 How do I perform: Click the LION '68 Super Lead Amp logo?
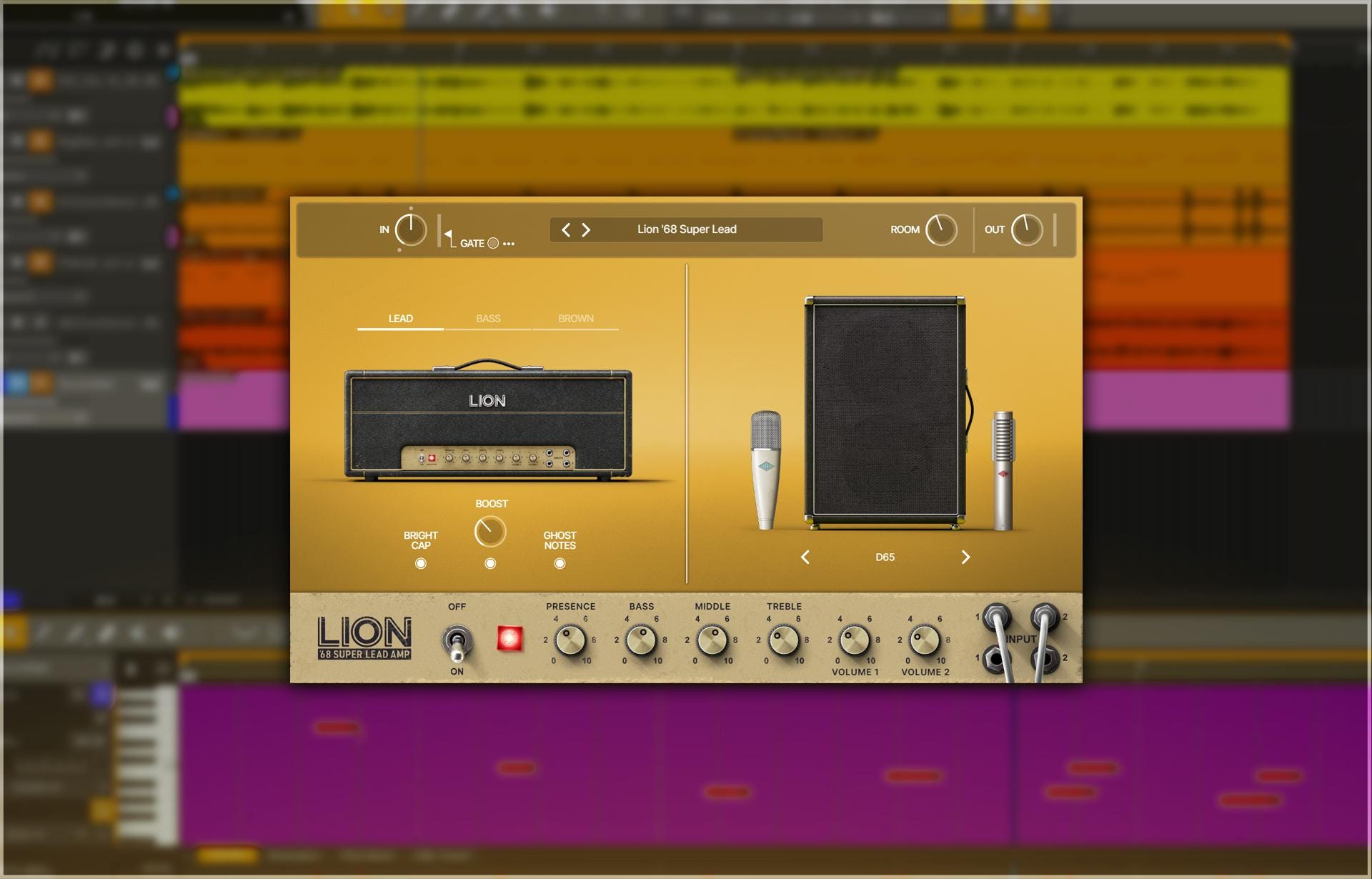(364, 638)
